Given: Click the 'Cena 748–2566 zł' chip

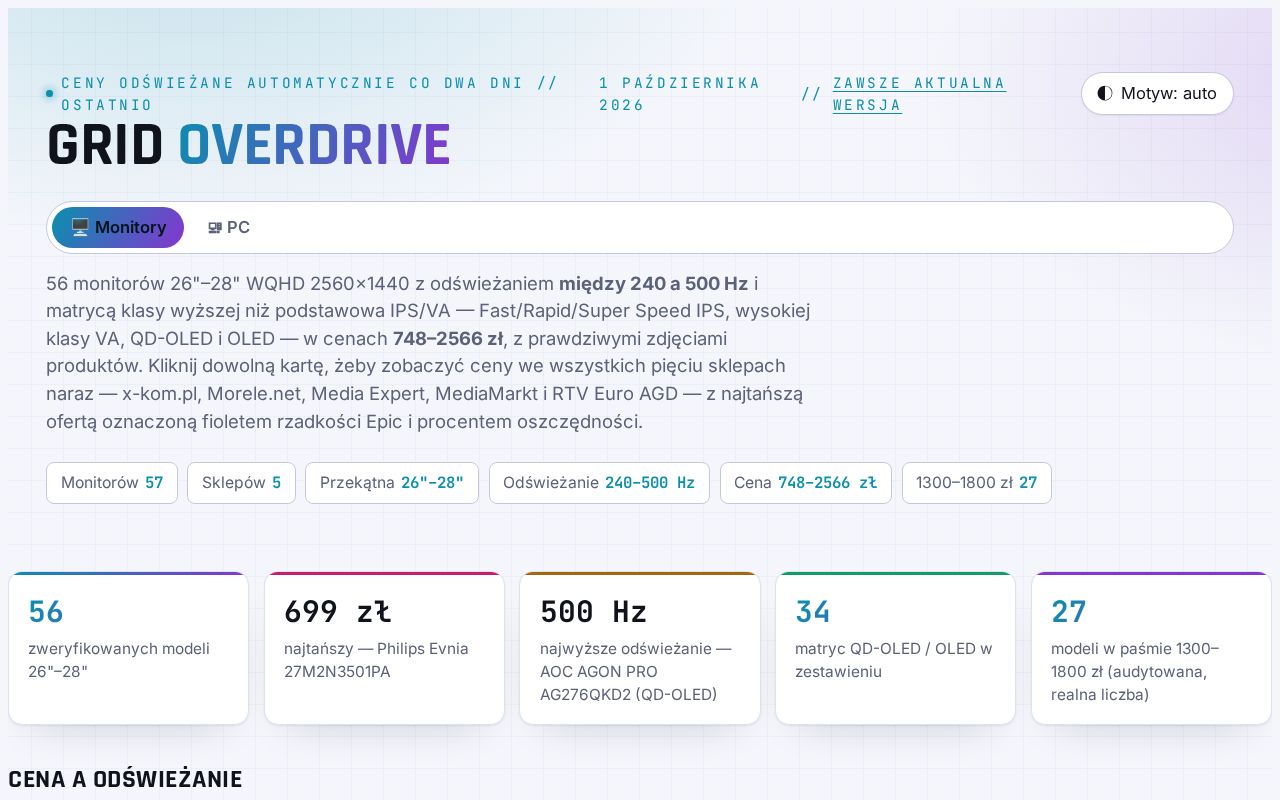Looking at the screenshot, I should click(x=806, y=483).
